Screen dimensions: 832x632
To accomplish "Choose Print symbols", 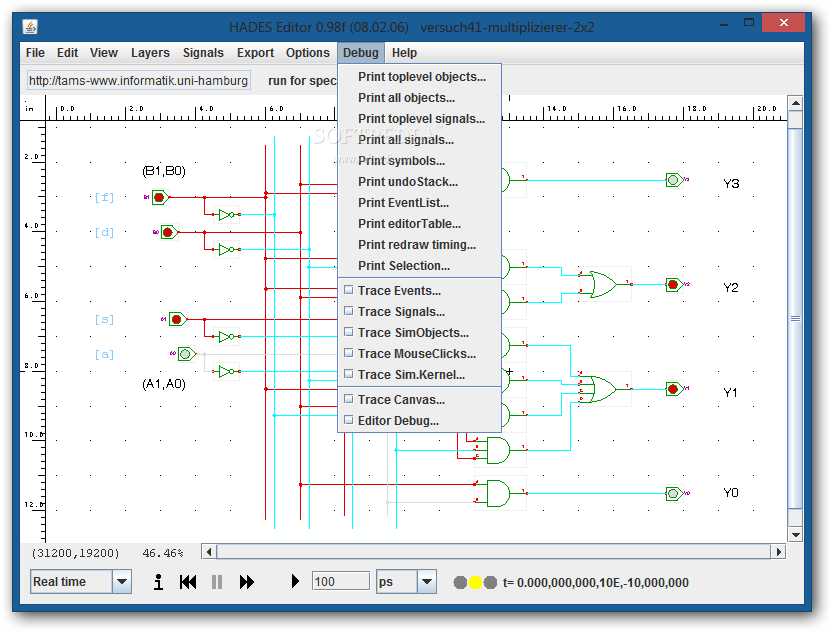I will click(x=420, y=160).
